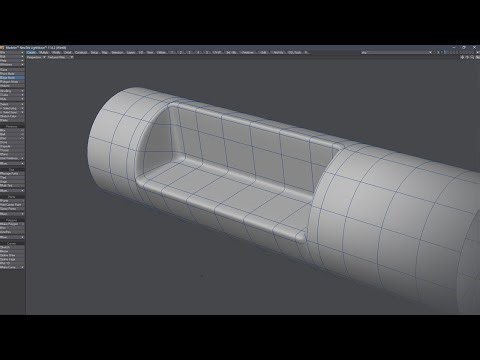
Task: Select the Make Polygon tool
Action: pyautogui.click(x=12, y=224)
